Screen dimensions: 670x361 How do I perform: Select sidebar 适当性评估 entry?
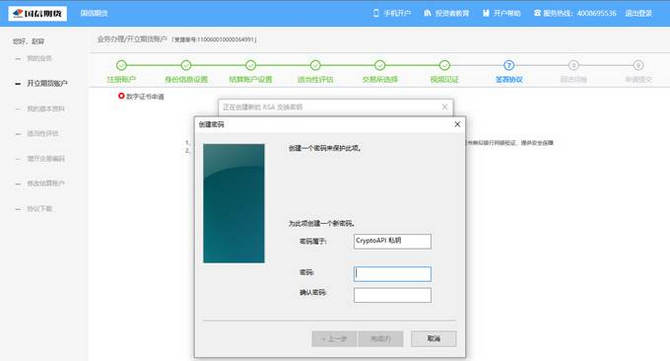click(x=43, y=133)
